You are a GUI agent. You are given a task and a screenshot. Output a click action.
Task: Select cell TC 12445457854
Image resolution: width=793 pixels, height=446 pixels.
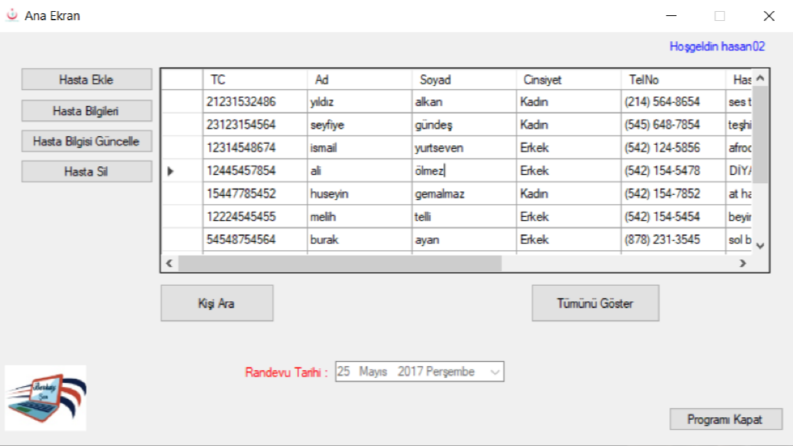255,171
